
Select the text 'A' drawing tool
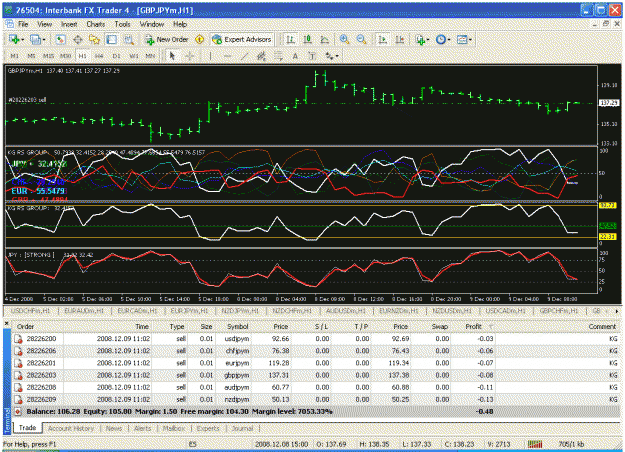tap(295, 56)
